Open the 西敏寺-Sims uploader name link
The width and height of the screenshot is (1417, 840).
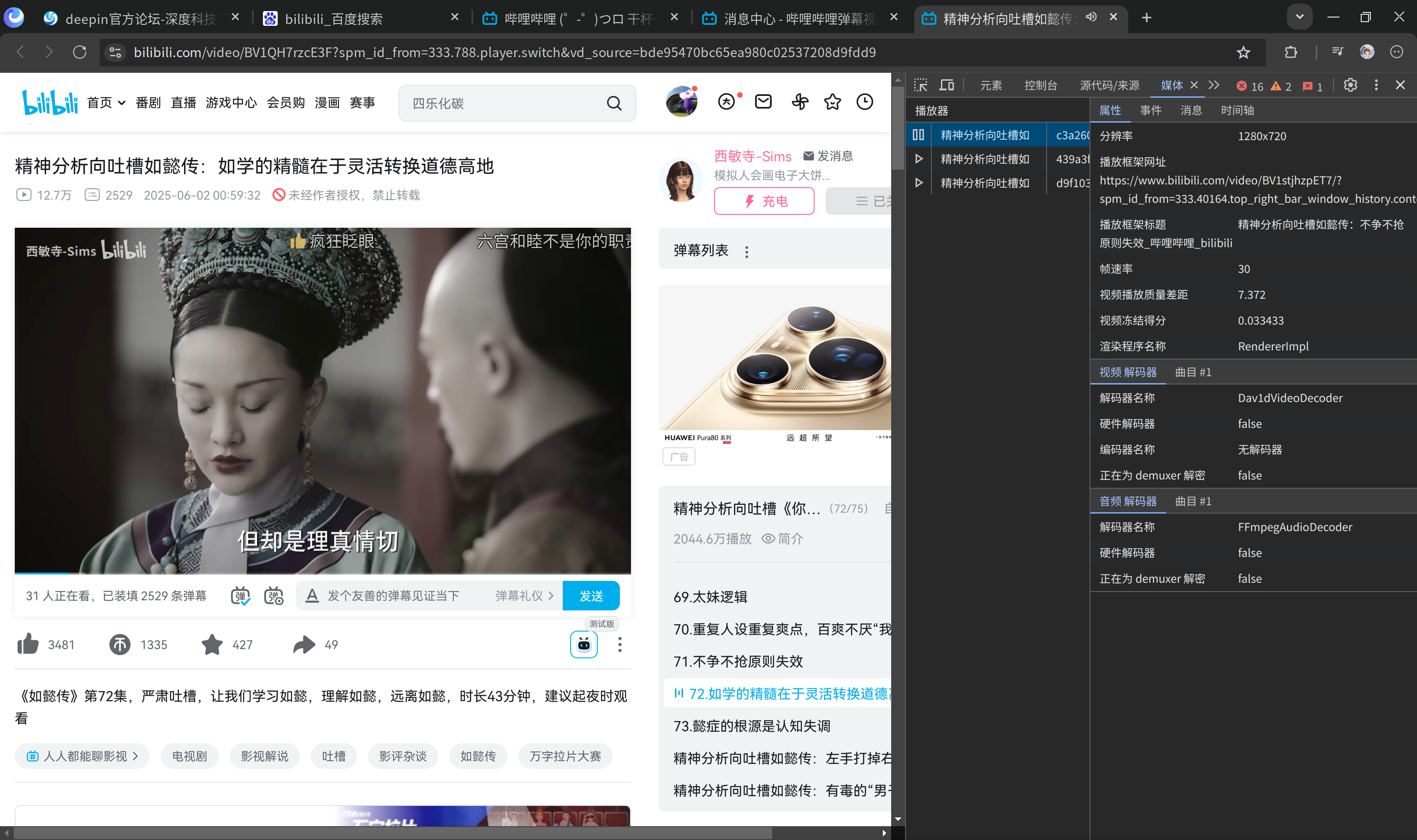(x=753, y=156)
